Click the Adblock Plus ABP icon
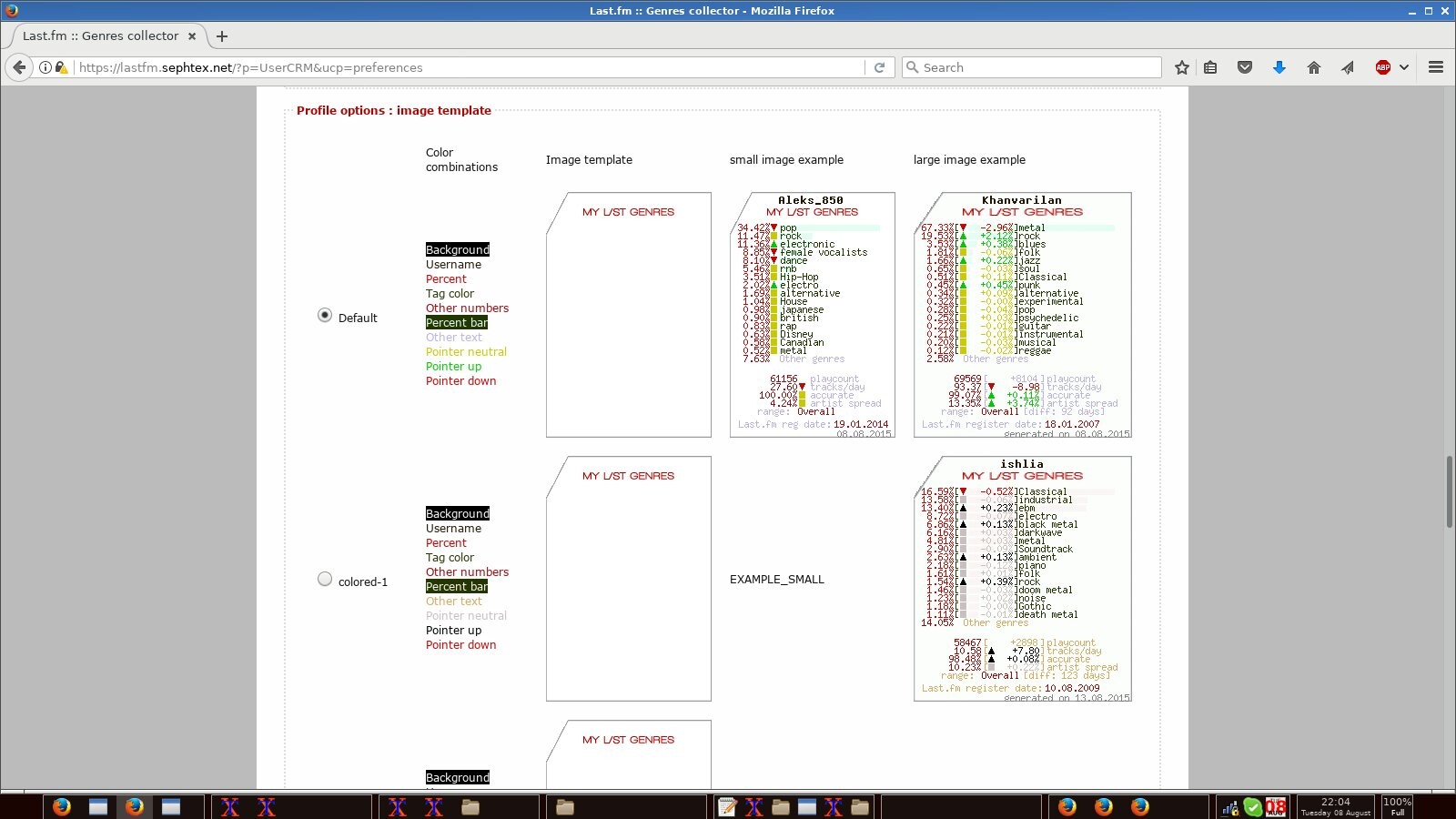This screenshot has height=819, width=1456. [1382, 67]
